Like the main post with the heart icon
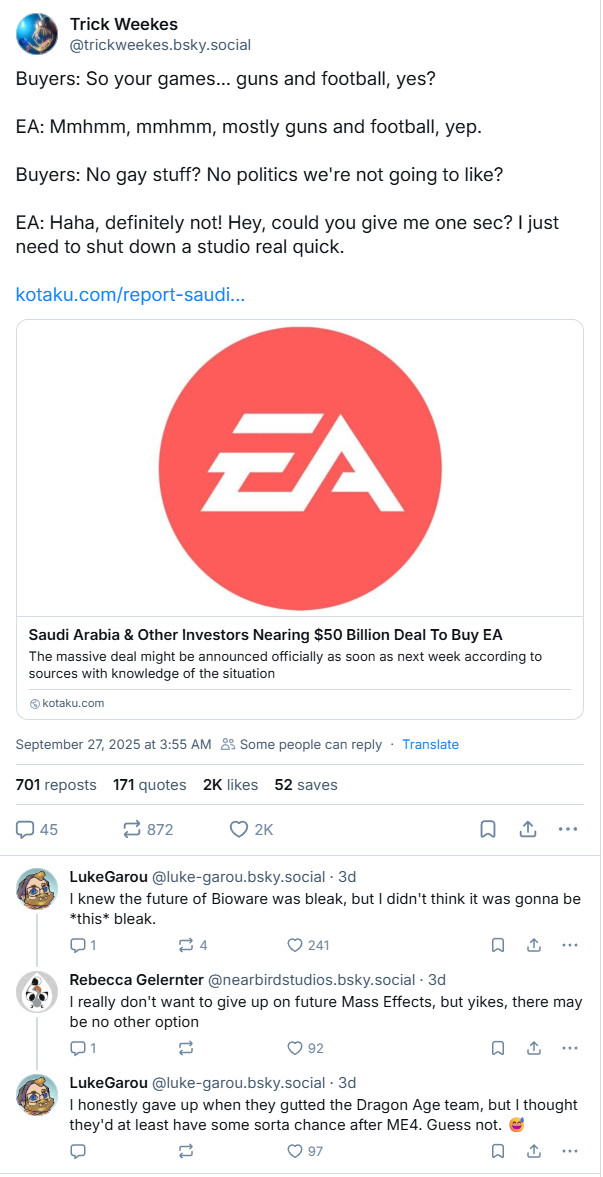 237,826
